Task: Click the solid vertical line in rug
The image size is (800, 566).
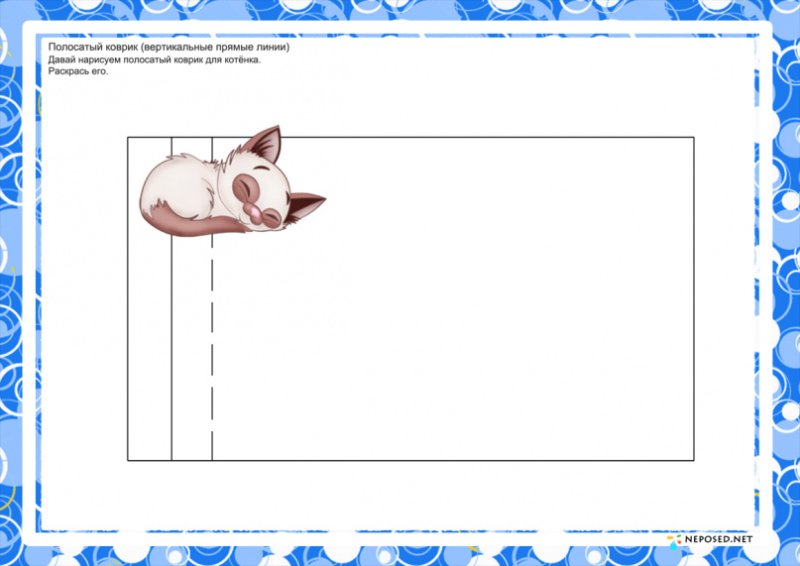Action: coord(171,350)
